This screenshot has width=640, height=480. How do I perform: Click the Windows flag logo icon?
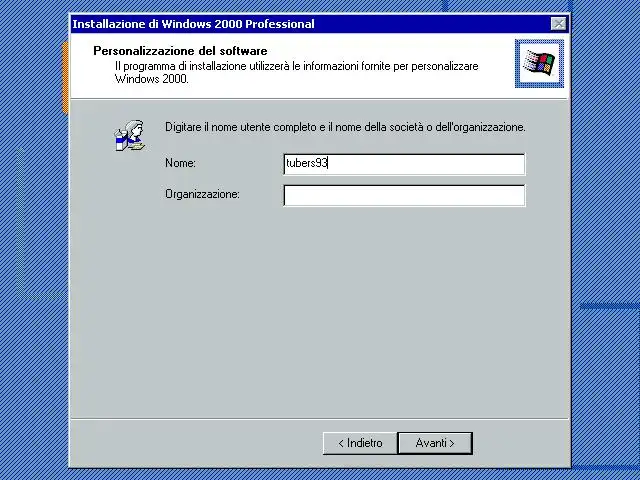tap(539, 63)
